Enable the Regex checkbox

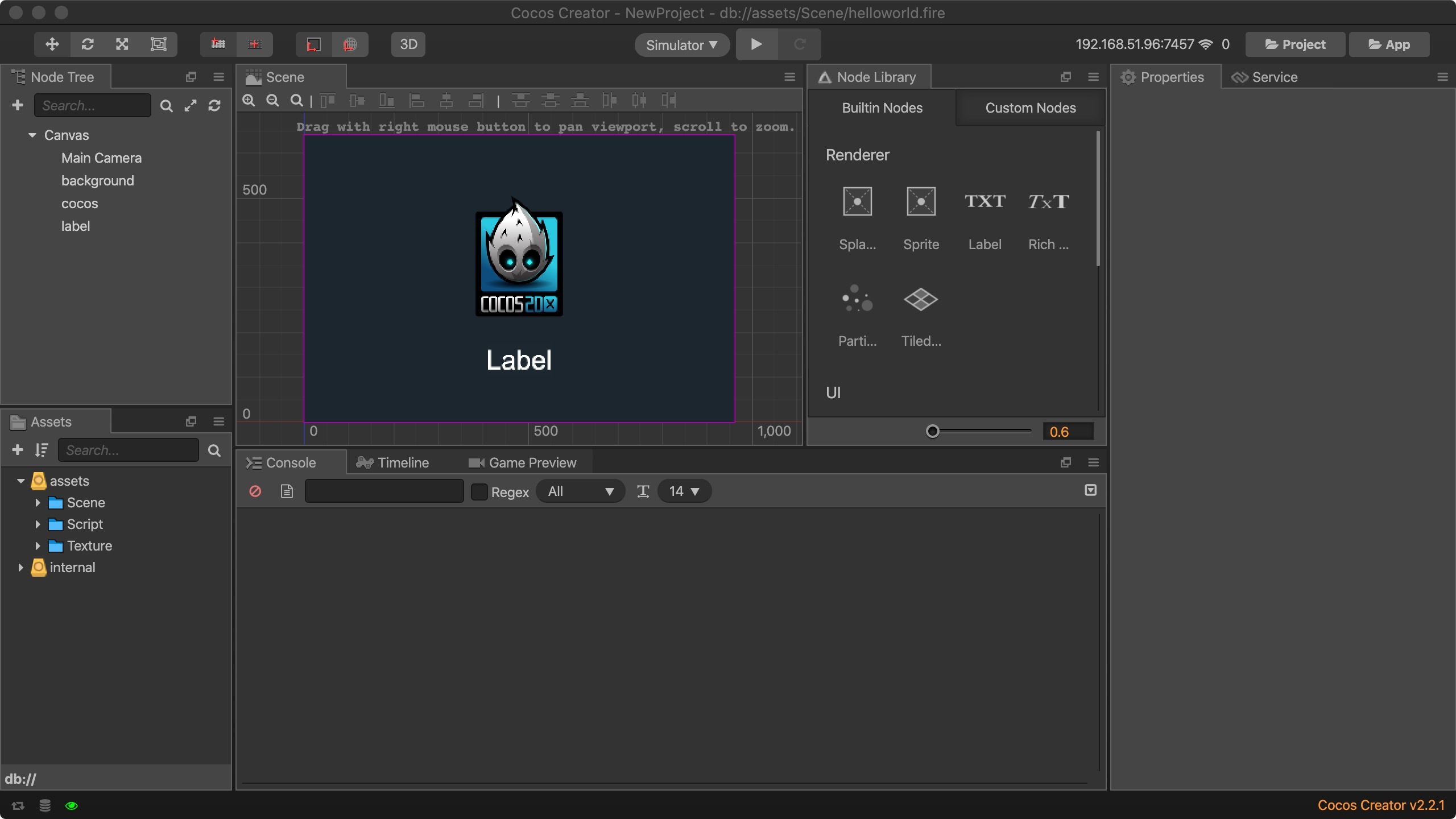coord(479,491)
